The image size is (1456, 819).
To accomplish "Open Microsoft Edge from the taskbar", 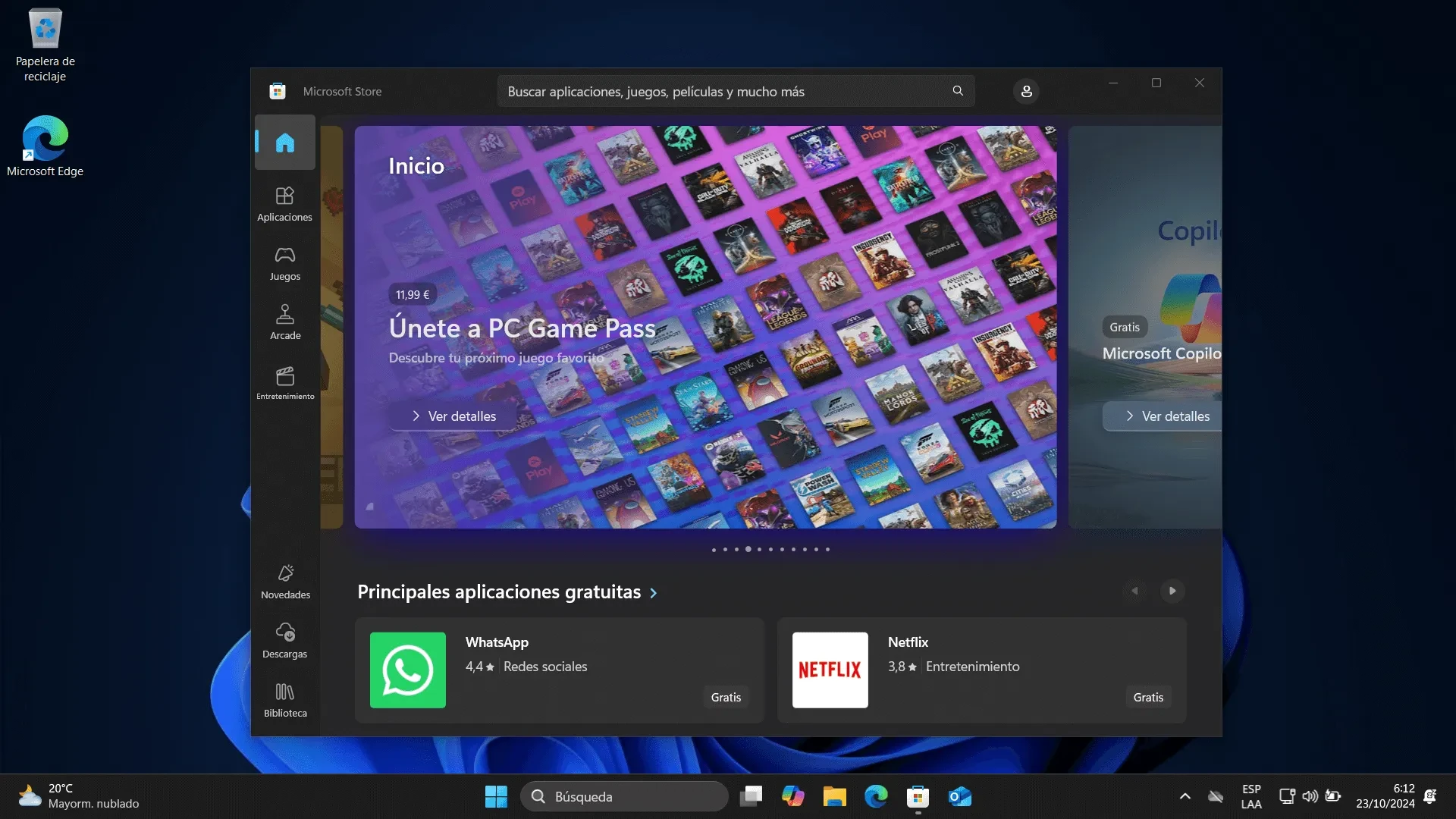I will pyautogui.click(x=877, y=796).
